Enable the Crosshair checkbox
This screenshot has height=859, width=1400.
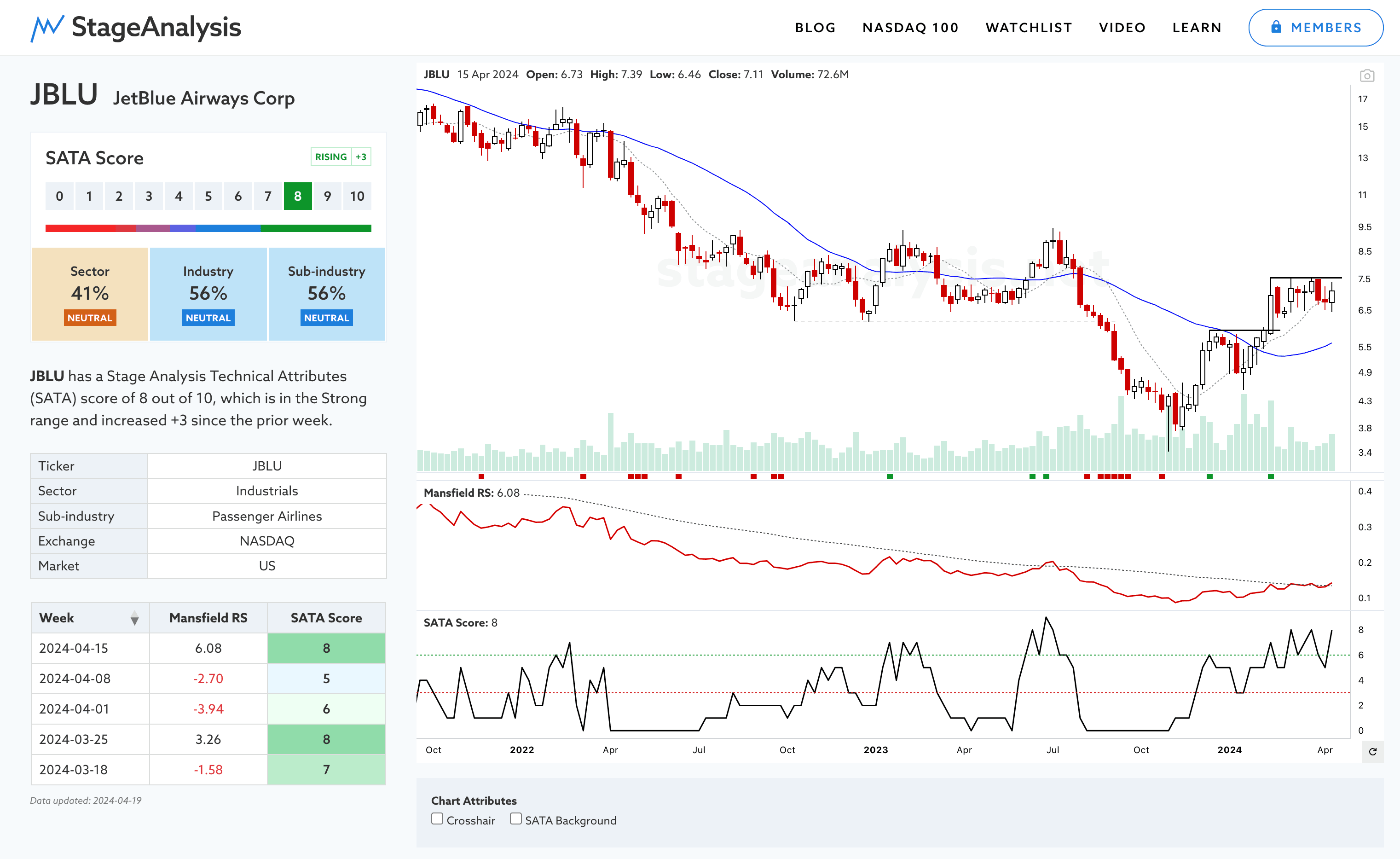[437, 818]
